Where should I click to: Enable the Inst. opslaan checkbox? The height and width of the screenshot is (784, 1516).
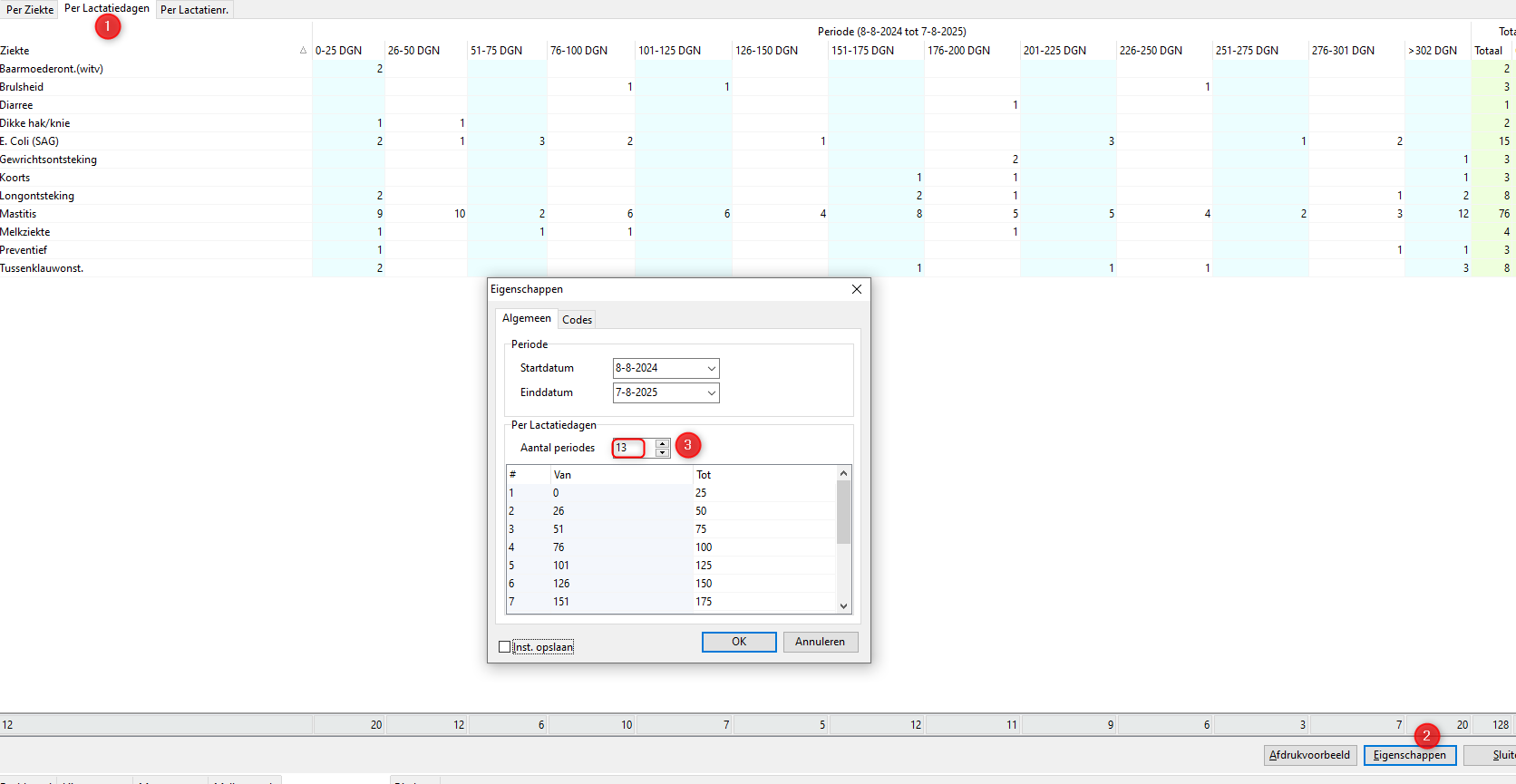[x=505, y=647]
